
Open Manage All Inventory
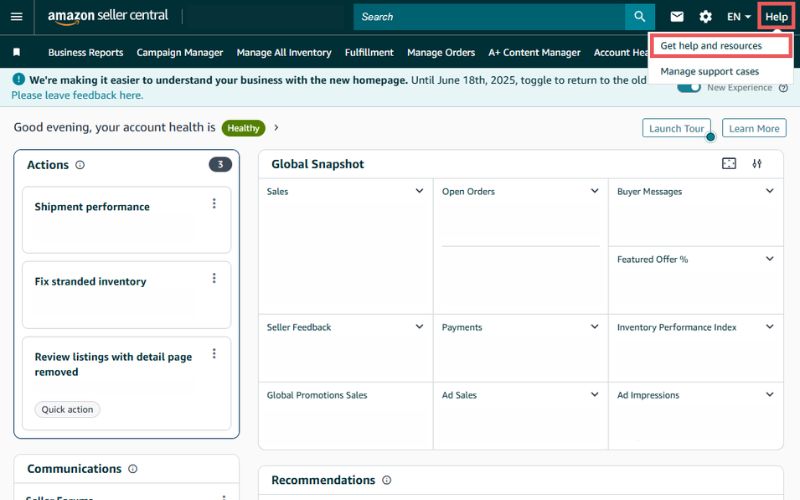coord(284,52)
